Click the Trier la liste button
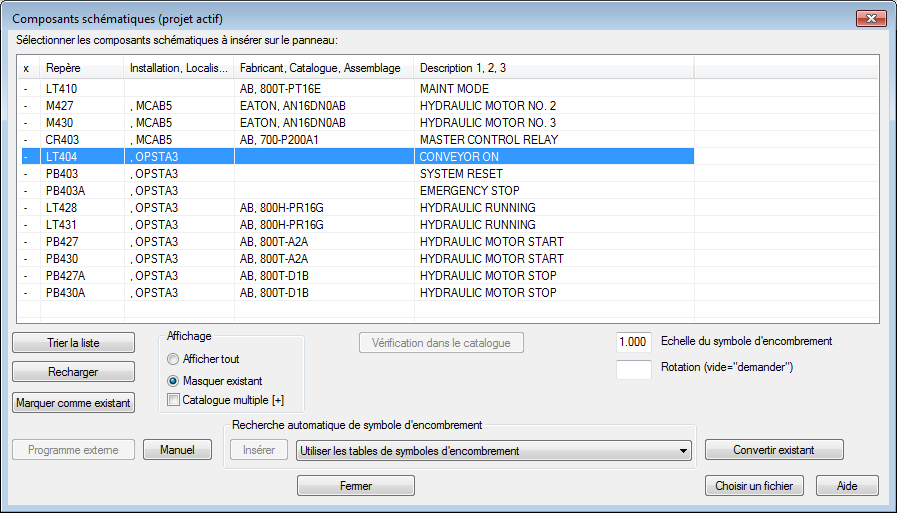897x513 pixels. pos(73,343)
